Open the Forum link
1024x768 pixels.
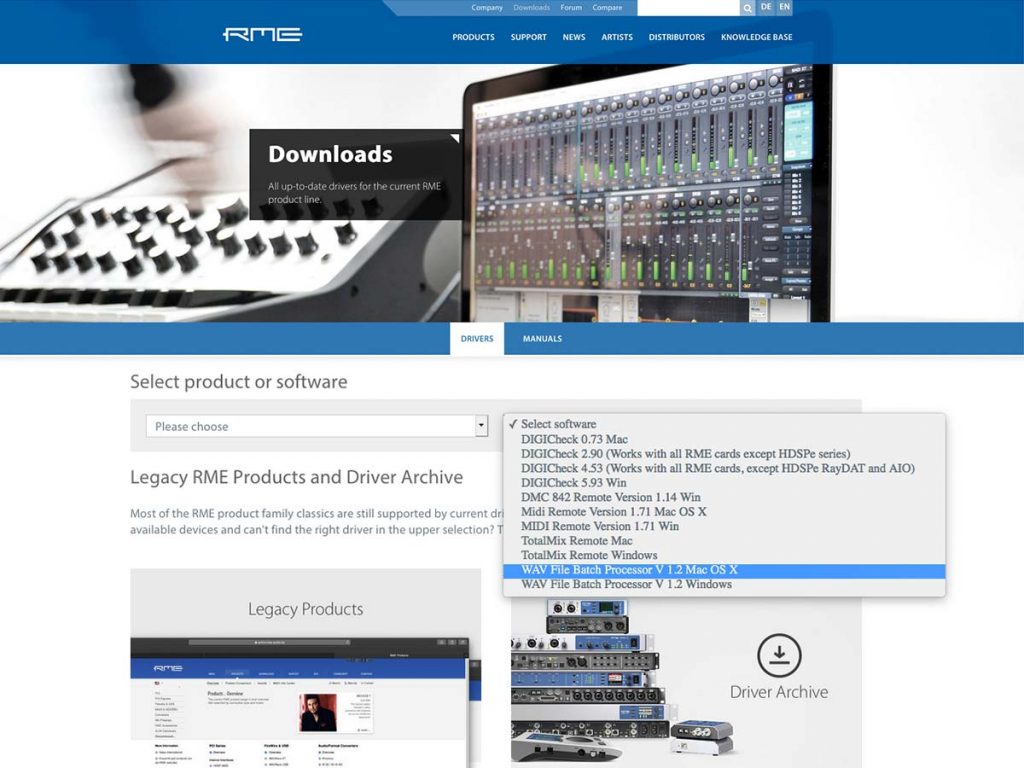click(x=570, y=7)
